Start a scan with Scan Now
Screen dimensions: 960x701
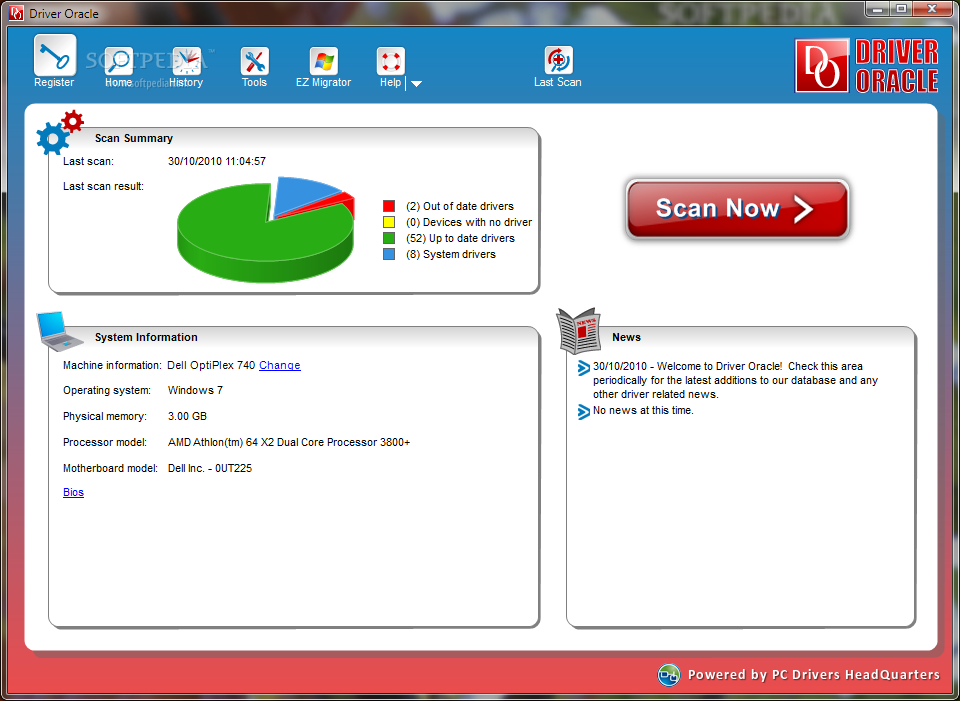(737, 209)
